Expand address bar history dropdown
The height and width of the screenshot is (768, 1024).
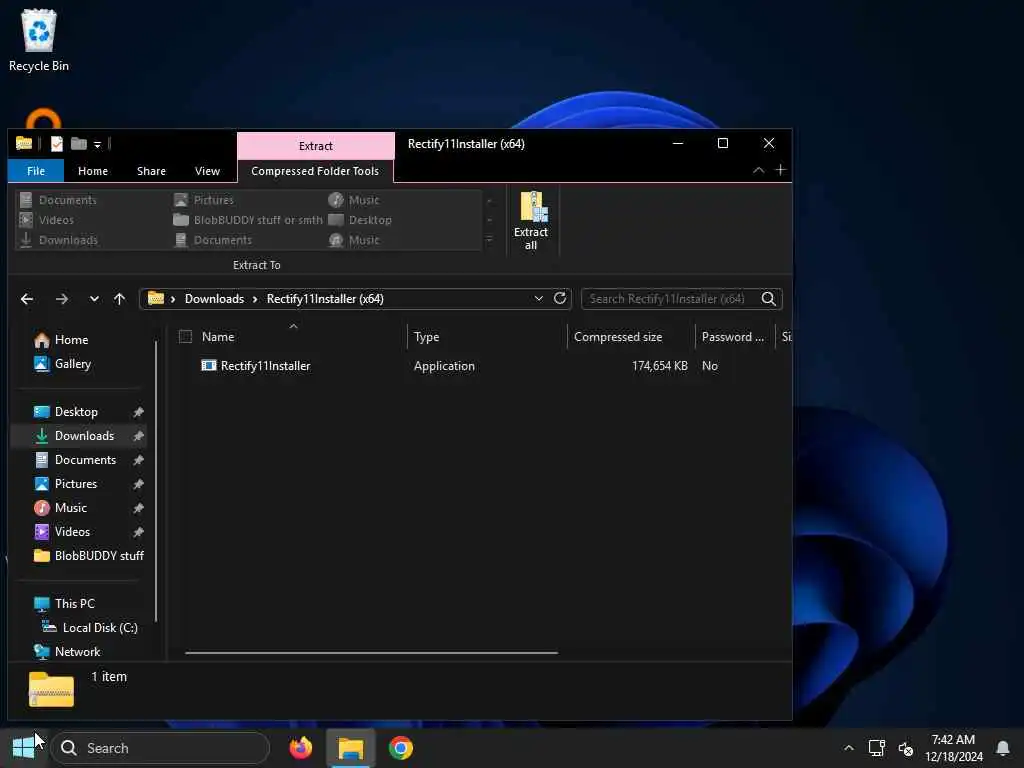click(539, 298)
